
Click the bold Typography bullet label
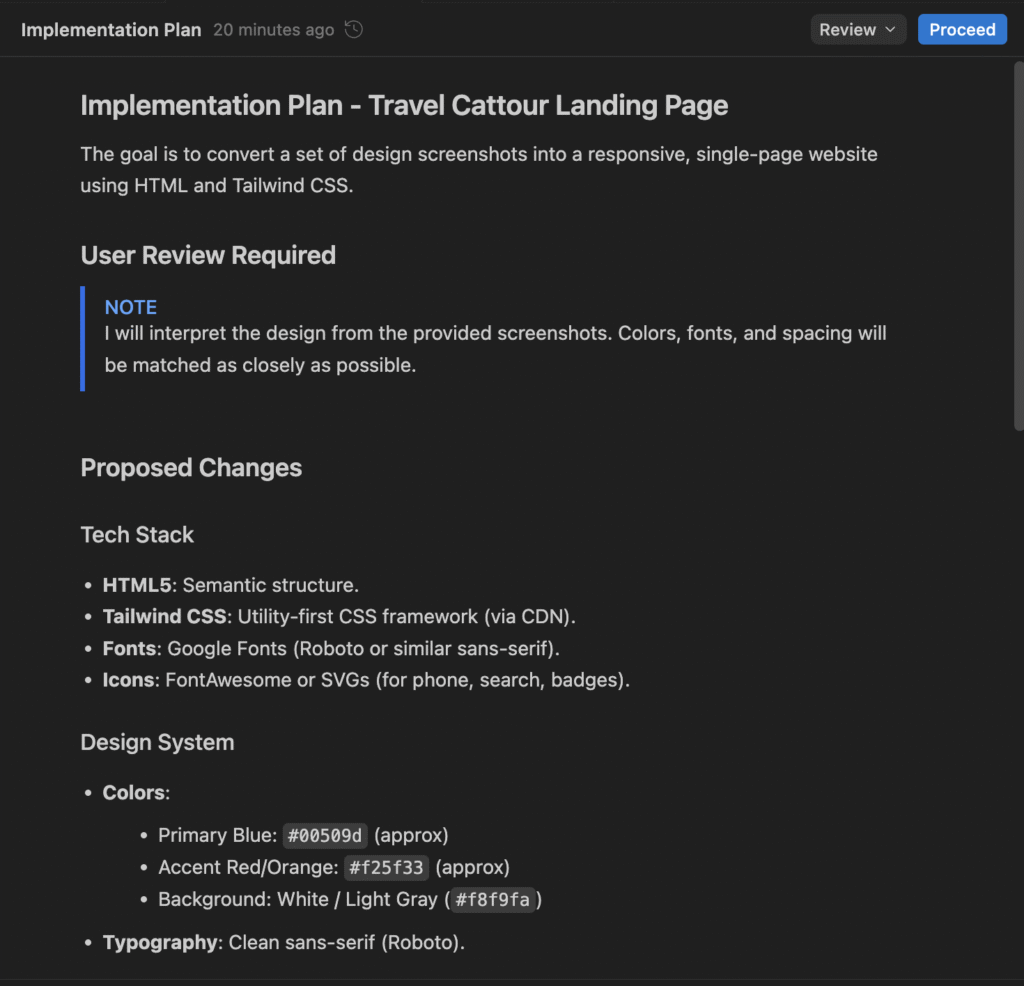click(x=160, y=942)
